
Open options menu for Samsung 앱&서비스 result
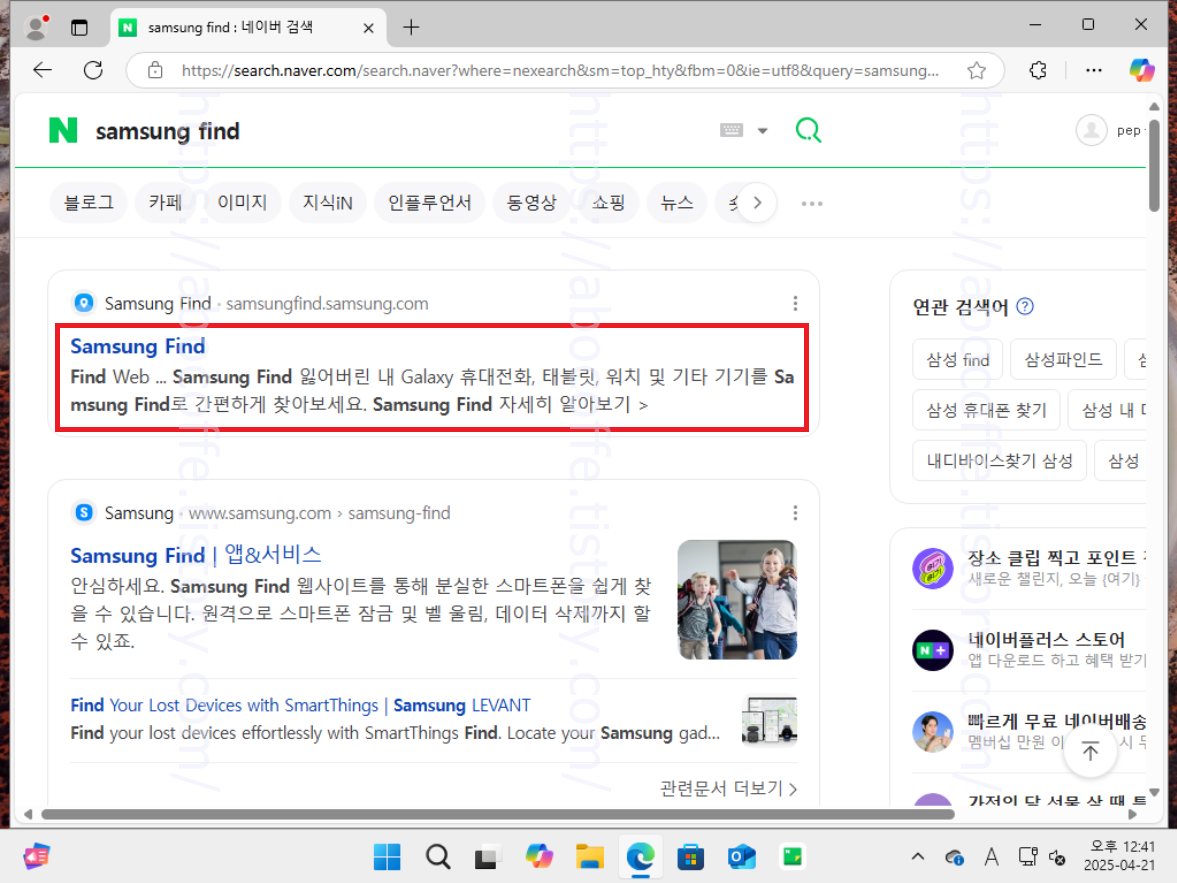[x=795, y=513]
